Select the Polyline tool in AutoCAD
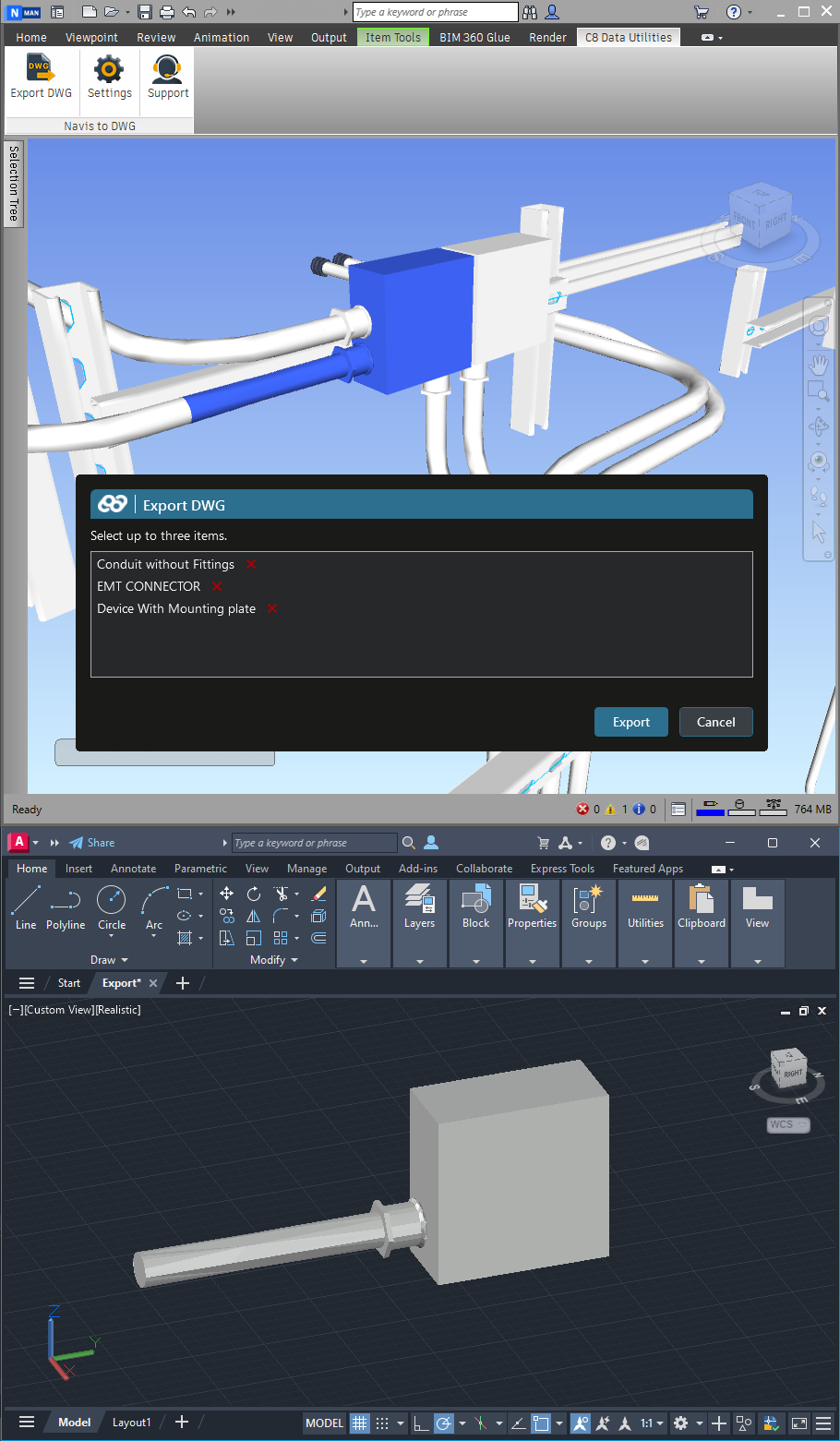This screenshot has height=1441, width=840. pyautogui.click(x=66, y=907)
